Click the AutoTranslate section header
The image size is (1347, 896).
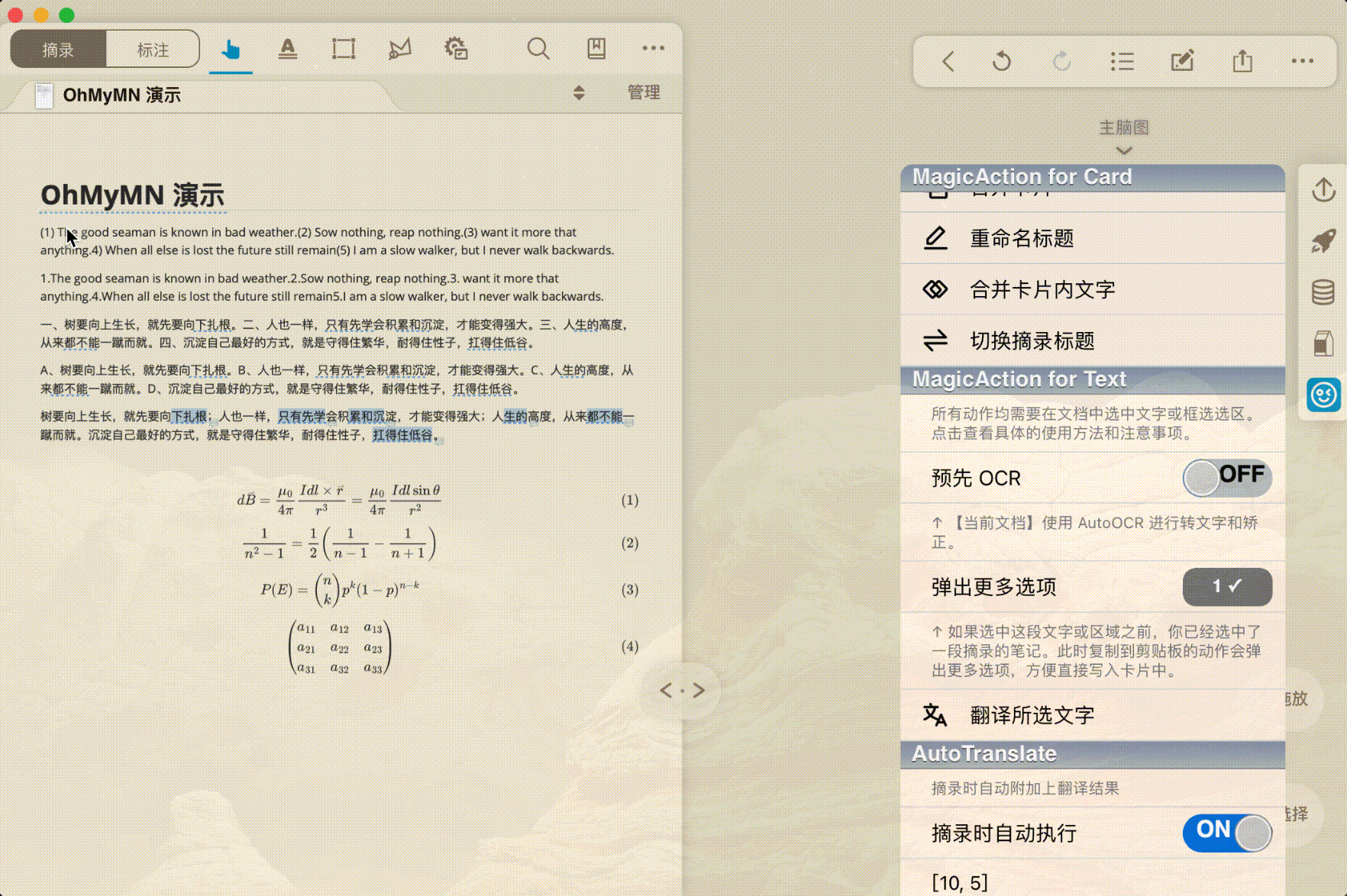point(1093,754)
